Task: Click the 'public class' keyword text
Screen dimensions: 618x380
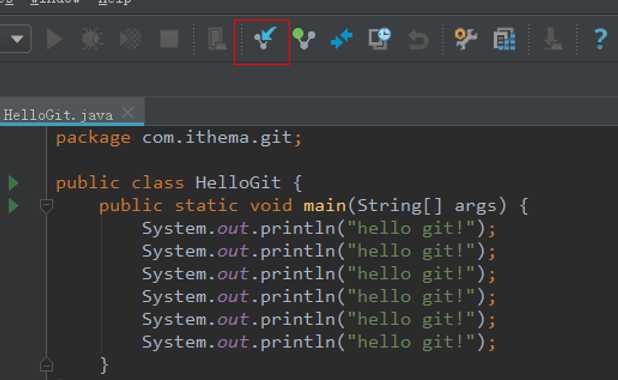Action: [120, 183]
